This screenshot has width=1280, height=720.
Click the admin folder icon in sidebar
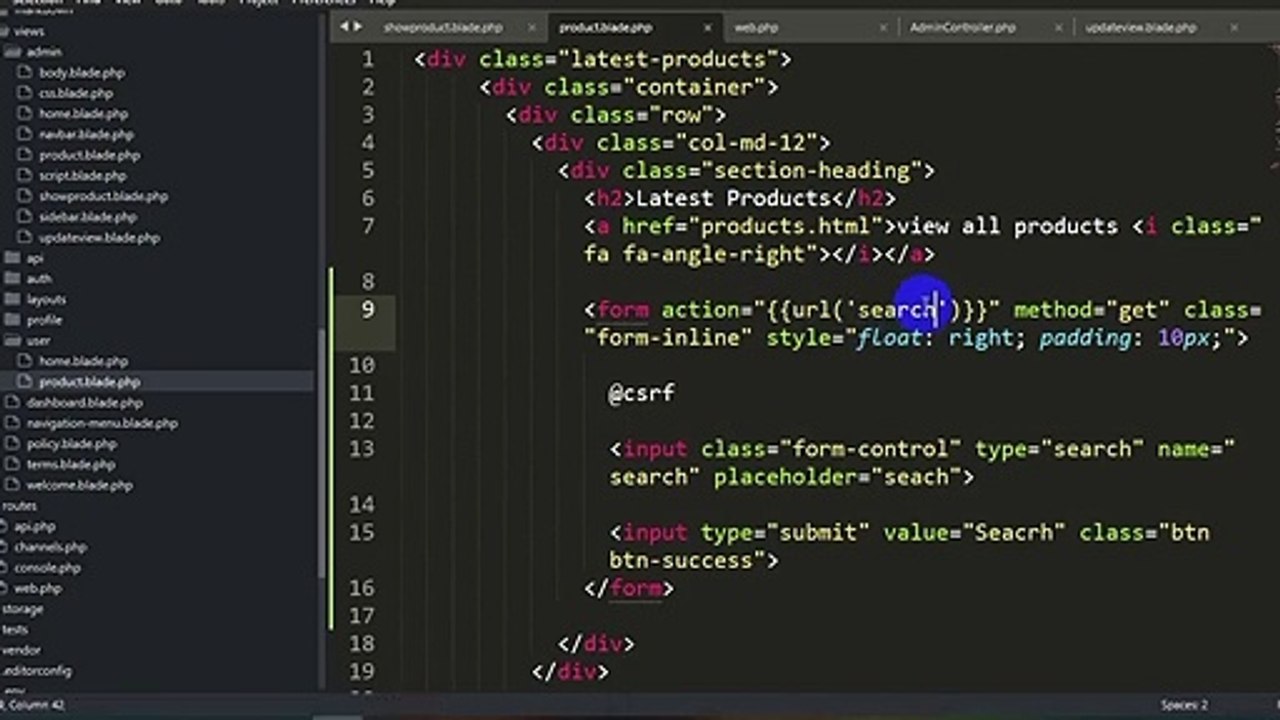[12, 52]
